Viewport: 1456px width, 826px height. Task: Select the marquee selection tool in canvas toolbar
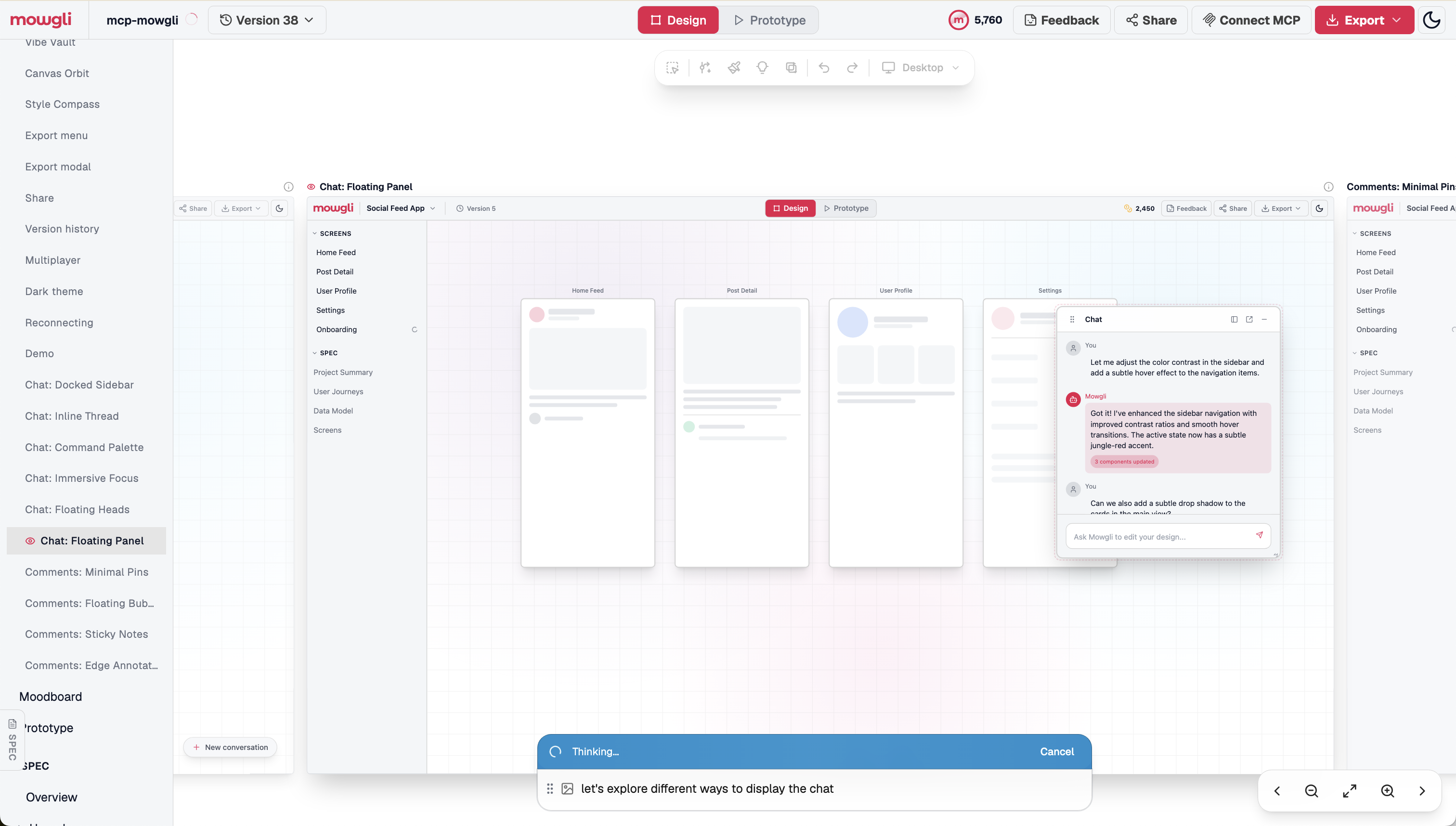coord(673,67)
